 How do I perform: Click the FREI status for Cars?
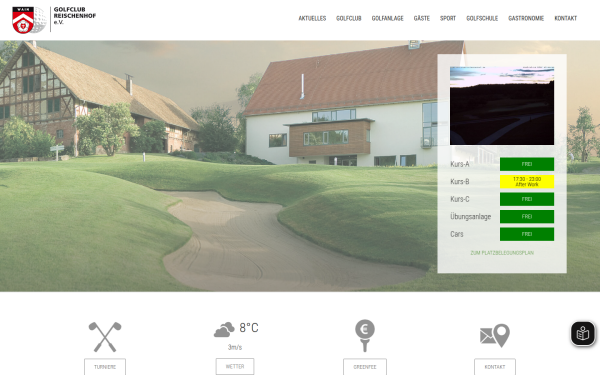coord(527,234)
